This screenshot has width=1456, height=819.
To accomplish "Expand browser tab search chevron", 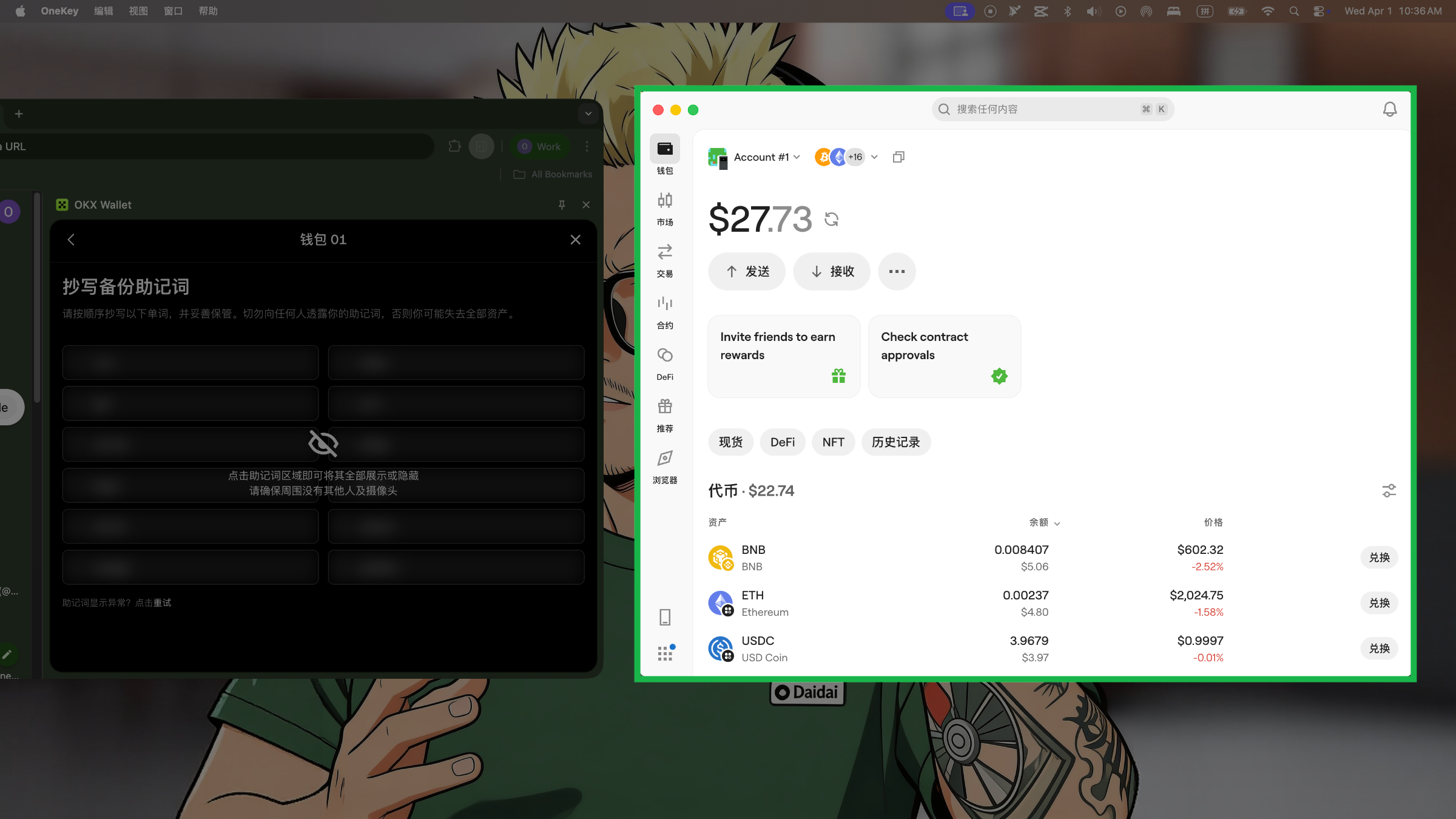I will pos(588,113).
